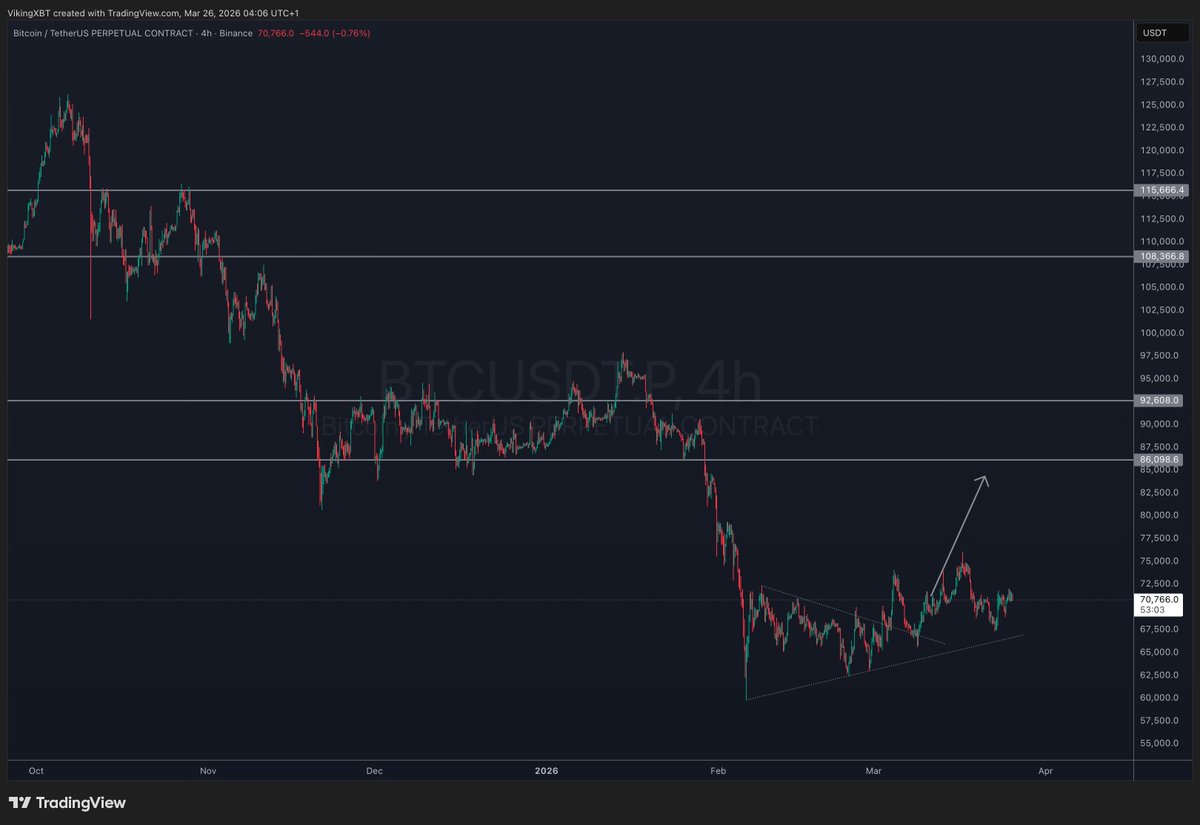Click the 77,500.0 price axis label
Image resolution: width=1200 pixels, height=825 pixels.
1160,538
